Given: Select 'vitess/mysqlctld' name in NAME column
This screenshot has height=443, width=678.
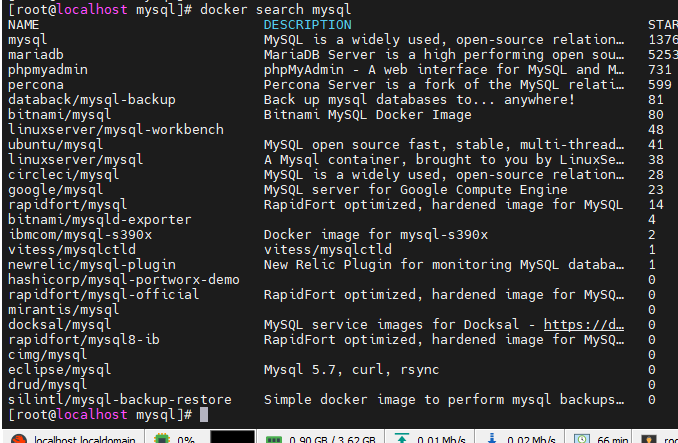Looking at the screenshot, I should pos(72,249).
